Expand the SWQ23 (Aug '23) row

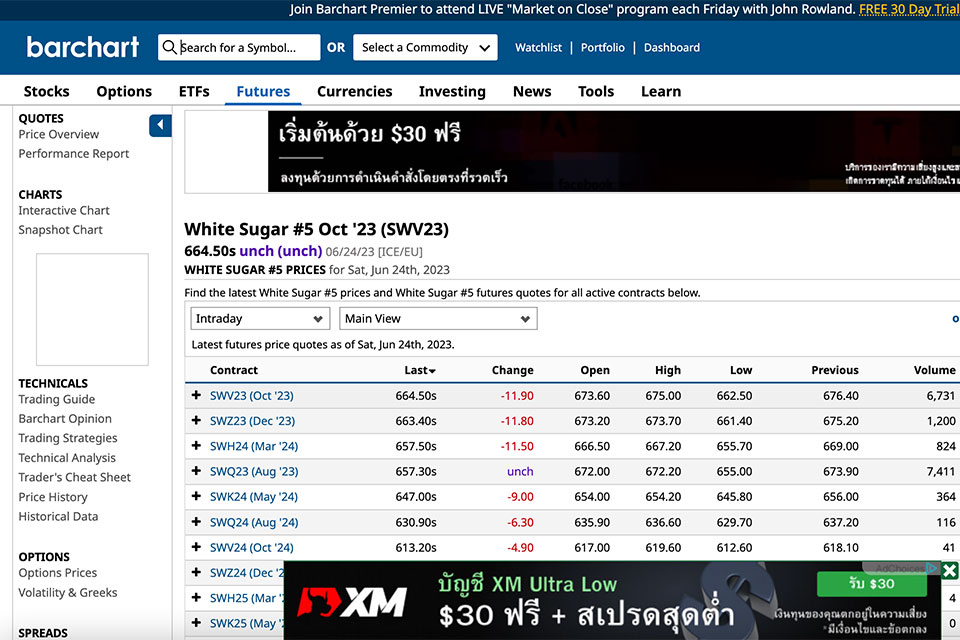tap(196, 471)
